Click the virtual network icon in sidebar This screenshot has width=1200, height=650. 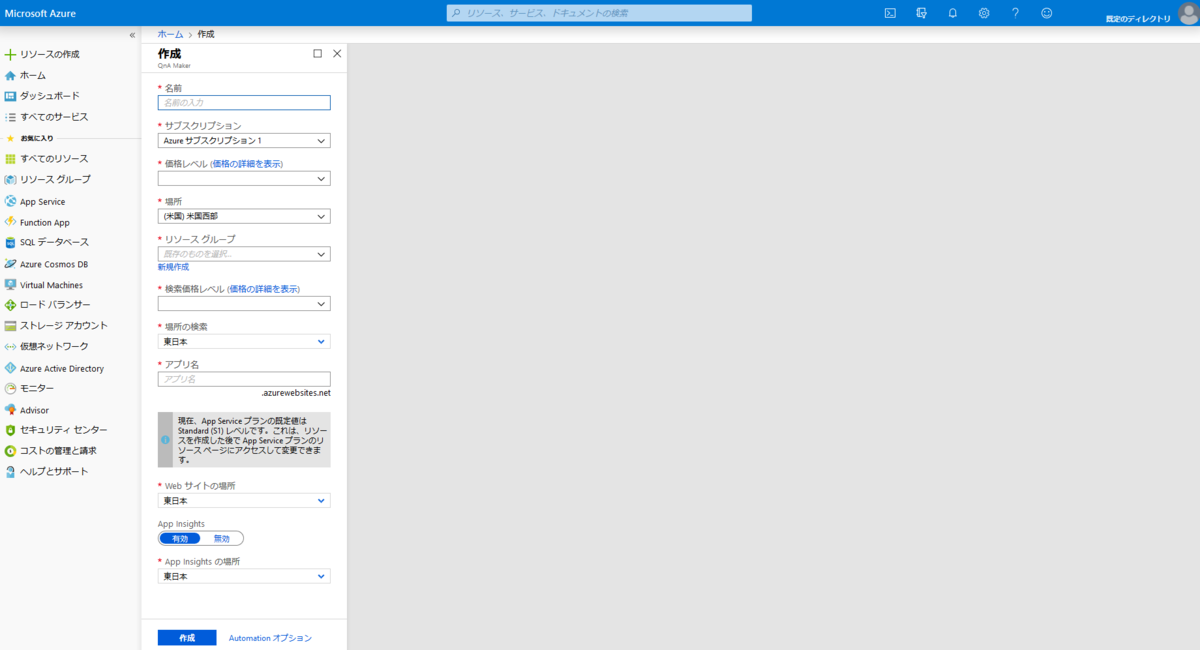(10, 347)
